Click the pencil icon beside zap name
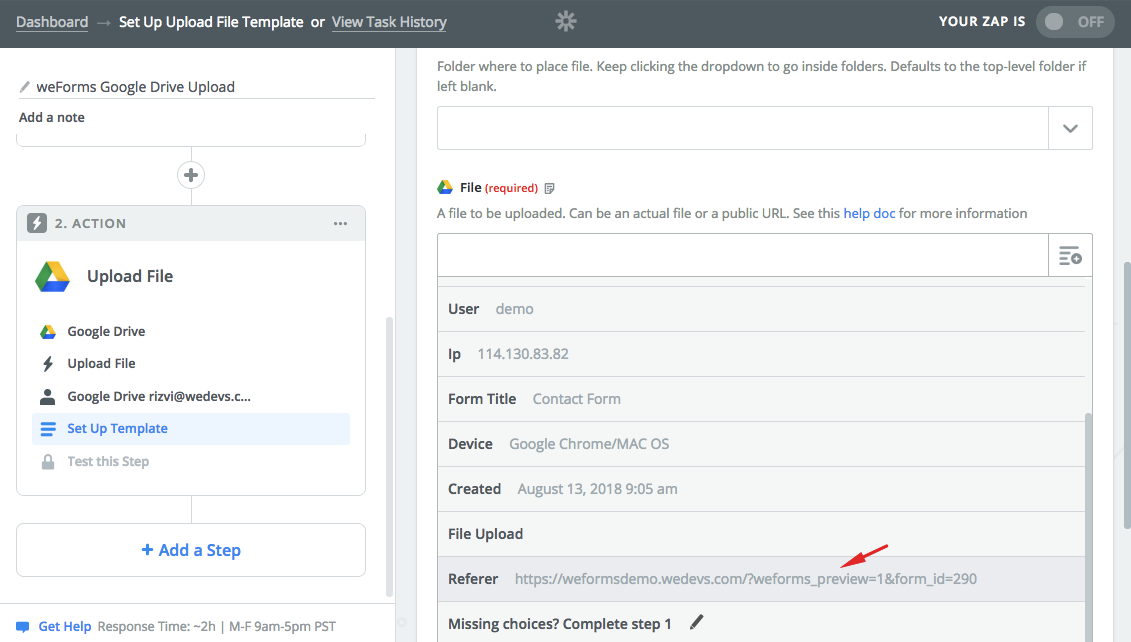The height and width of the screenshot is (642, 1131). 25,87
